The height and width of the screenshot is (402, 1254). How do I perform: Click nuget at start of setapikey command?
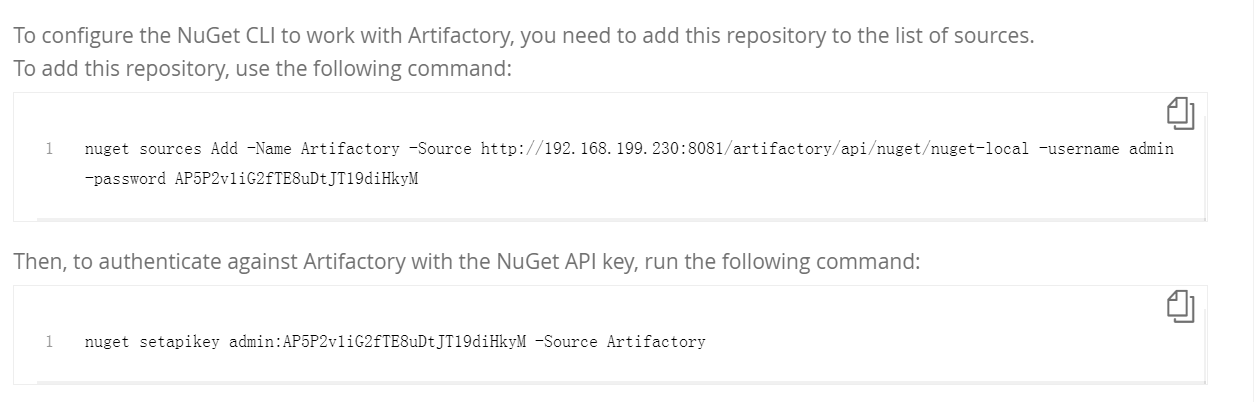(x=107, y=342)
